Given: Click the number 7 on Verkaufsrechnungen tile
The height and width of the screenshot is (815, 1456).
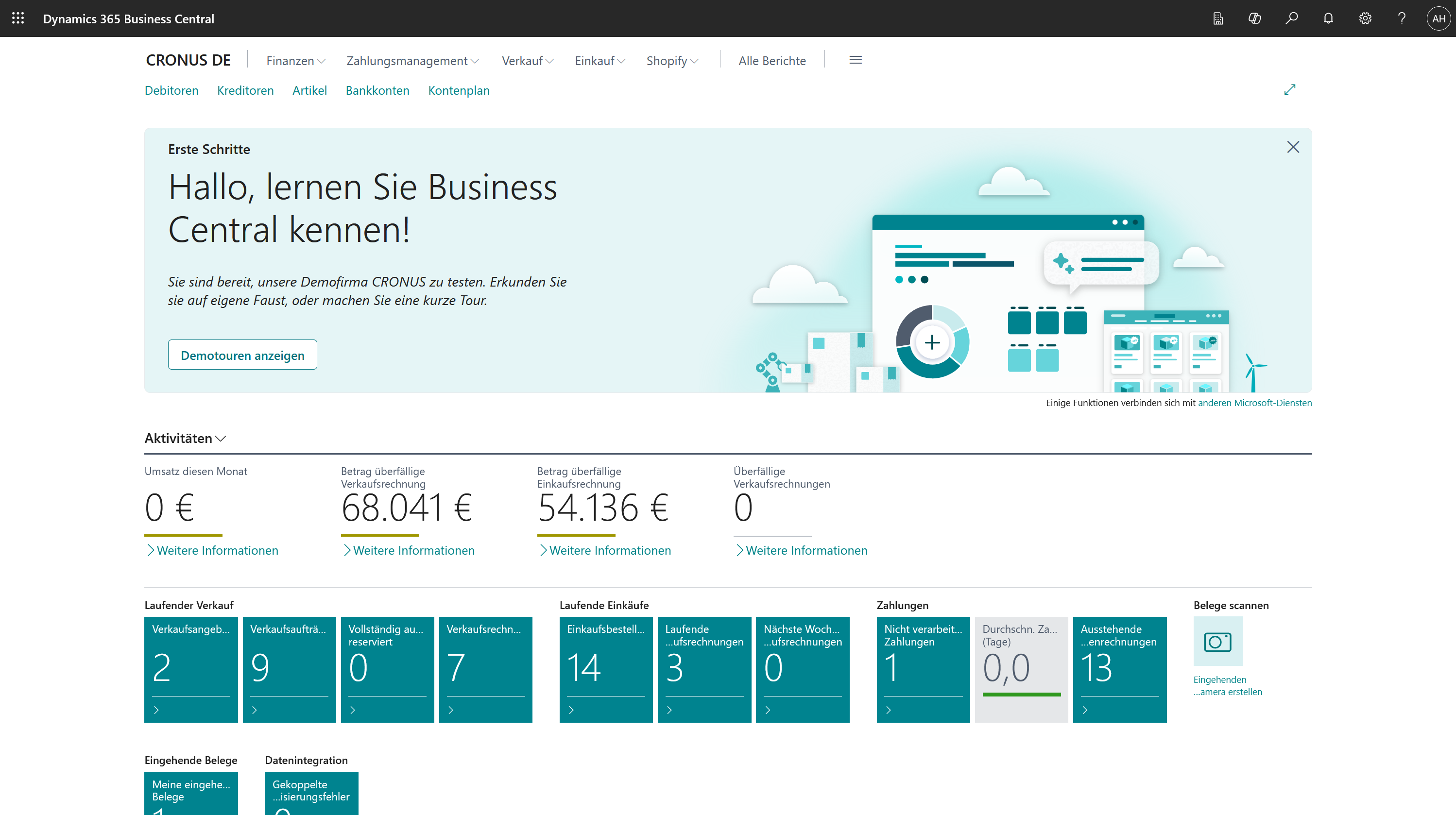Looking at the screenshot, I should point(456,667).
